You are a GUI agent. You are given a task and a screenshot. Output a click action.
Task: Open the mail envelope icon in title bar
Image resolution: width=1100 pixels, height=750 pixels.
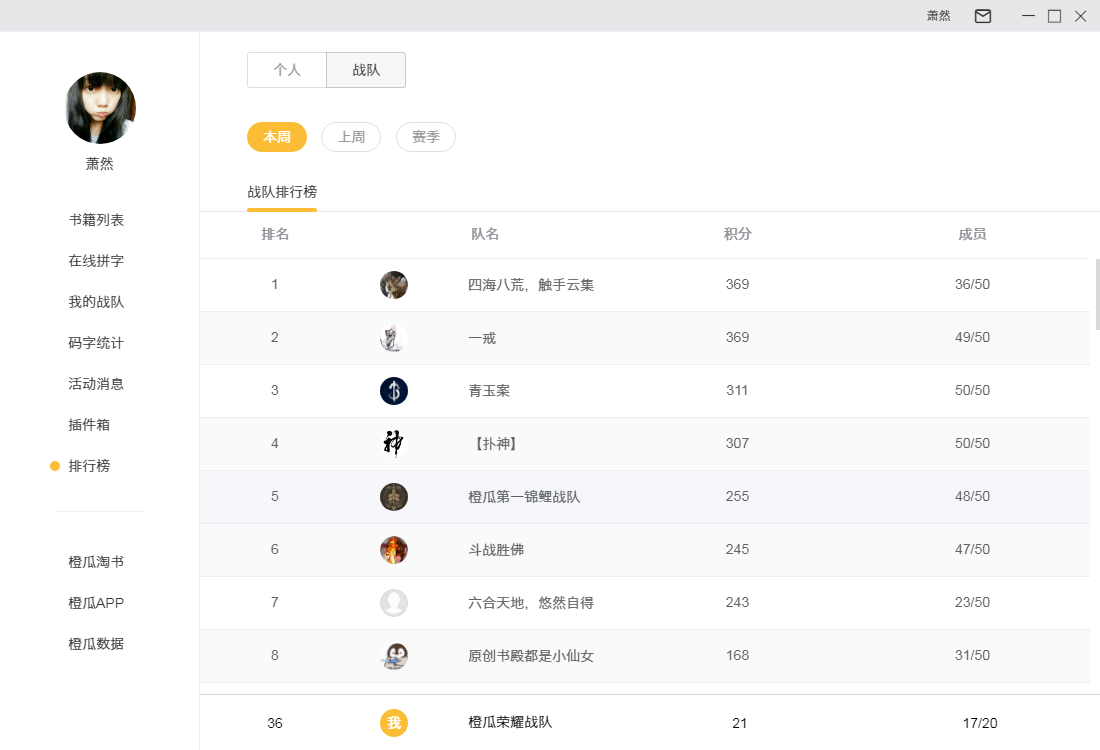983,16
